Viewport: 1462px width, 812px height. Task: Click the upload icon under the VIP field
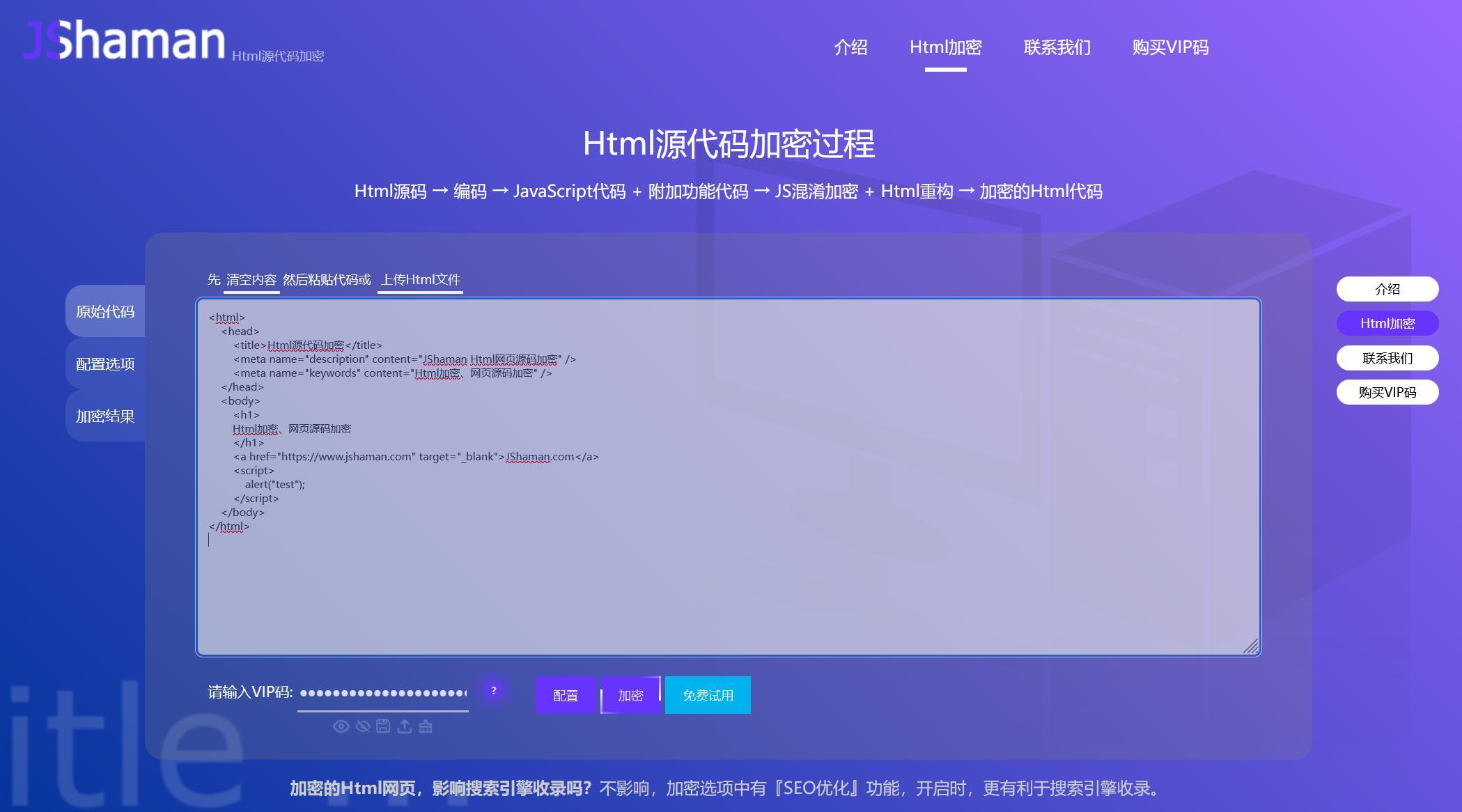tap(405, 726)
